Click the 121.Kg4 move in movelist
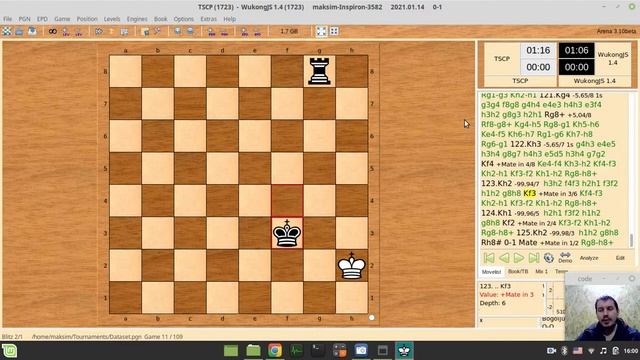 click(x=554, y=95)
